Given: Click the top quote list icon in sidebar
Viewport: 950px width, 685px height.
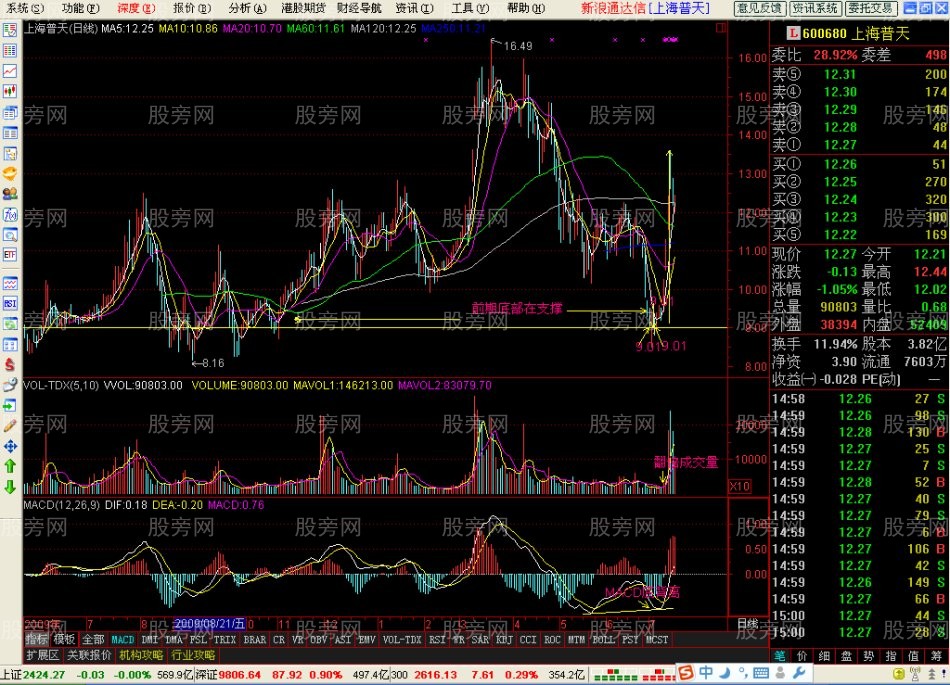Looking at the screenshot, I should tap(10, 30).
